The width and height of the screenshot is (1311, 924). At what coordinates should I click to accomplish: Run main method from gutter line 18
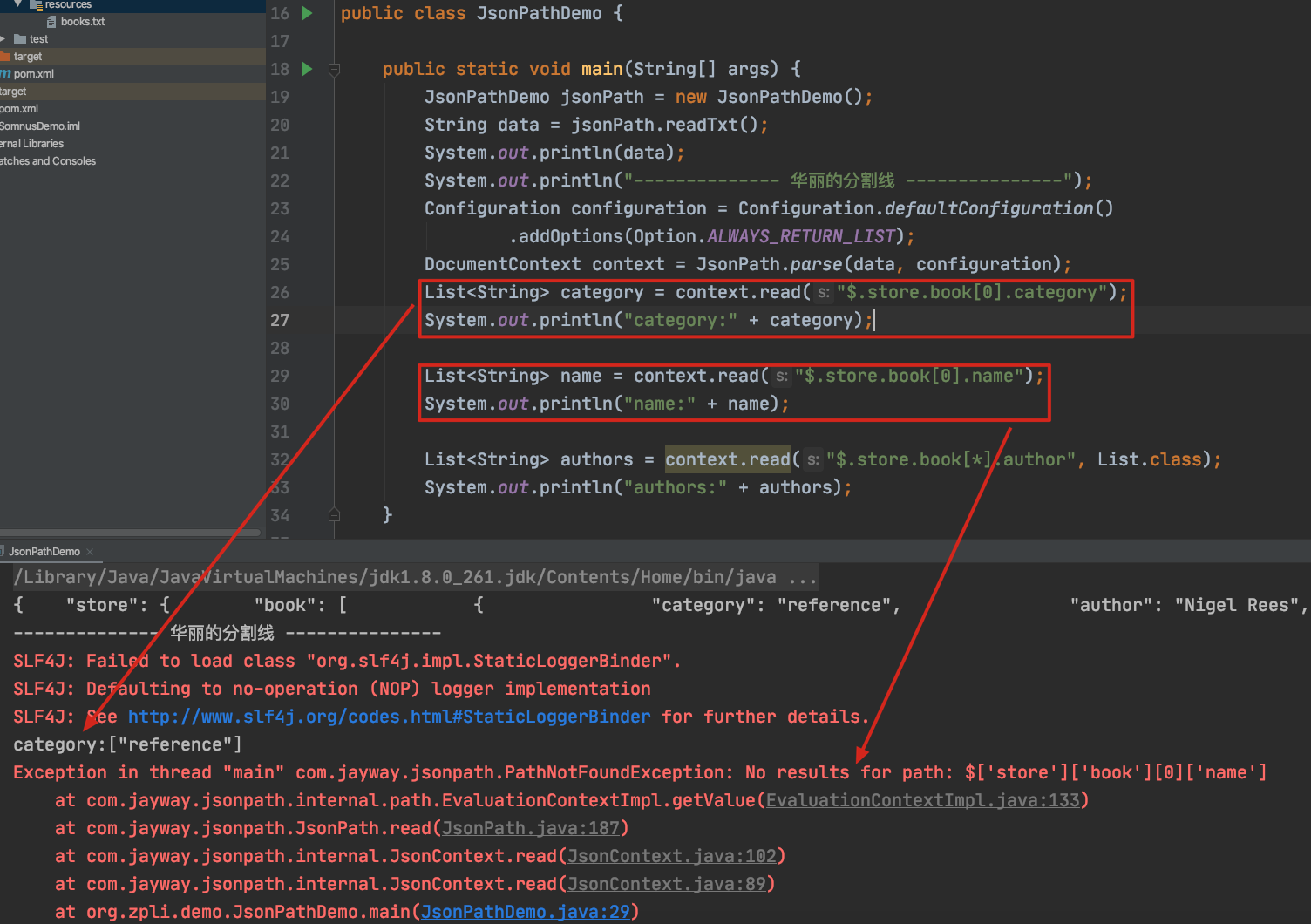coord(307,69)
